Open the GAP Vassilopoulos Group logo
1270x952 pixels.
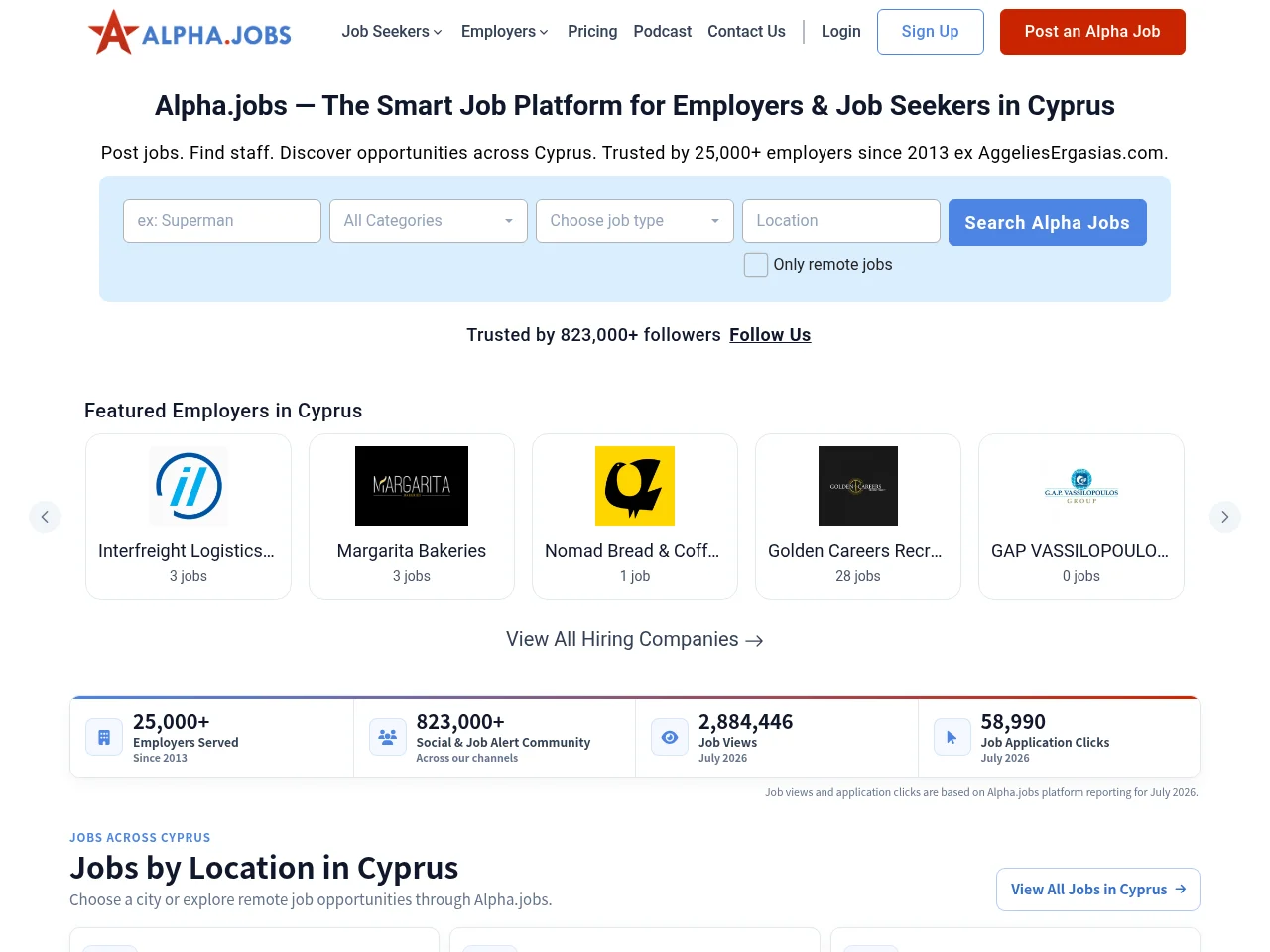(1081, 486)
